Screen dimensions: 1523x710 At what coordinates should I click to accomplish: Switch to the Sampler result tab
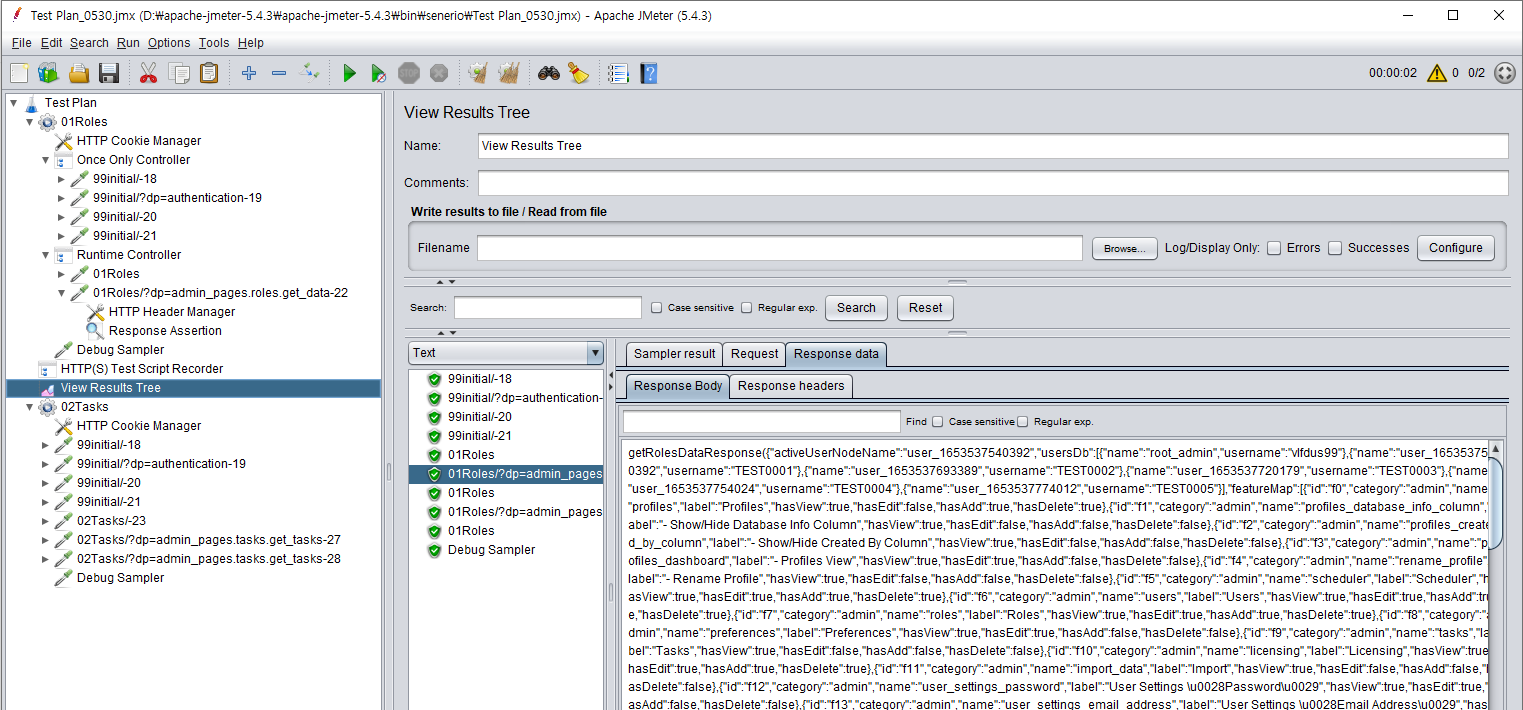click(x=675, y=354)
